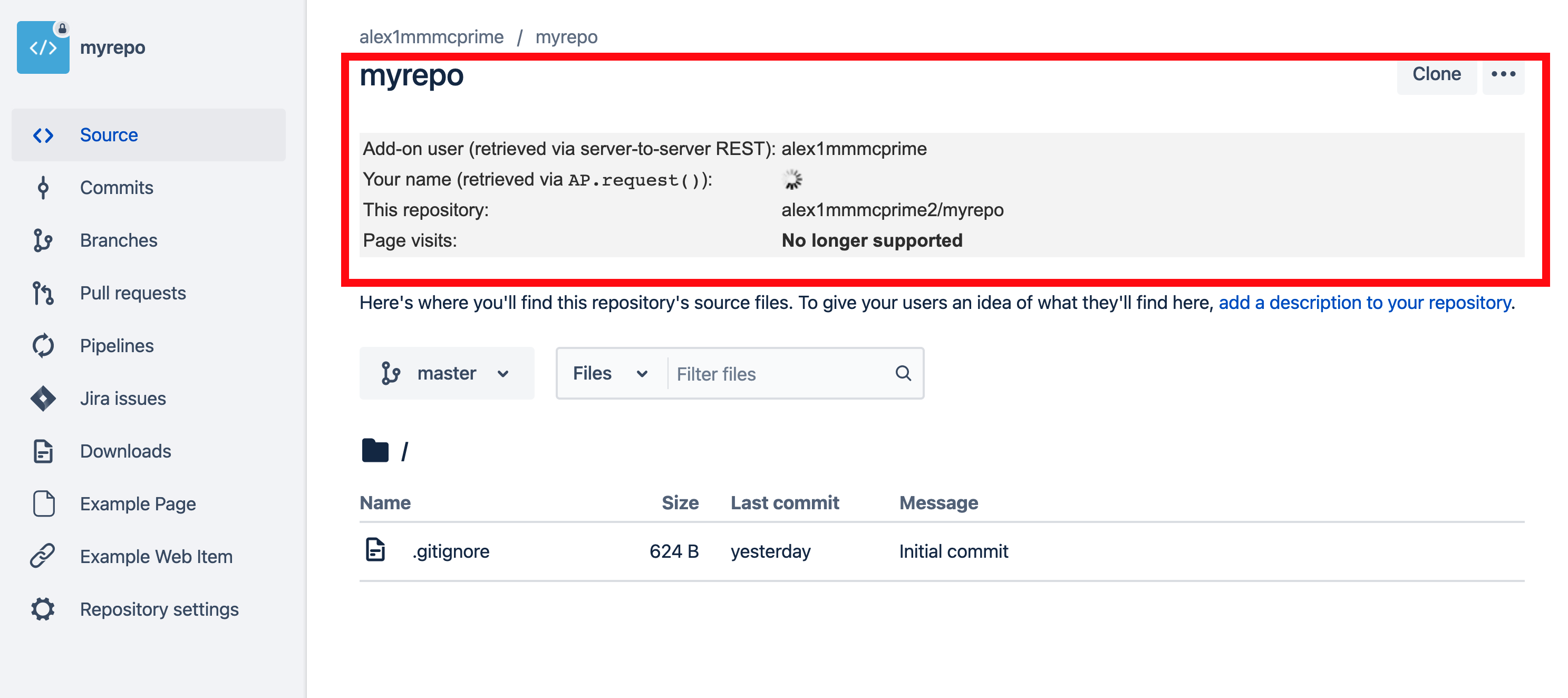Click the Size column header
The width and height of the screenshot is (1568, 698).
coord(680,502)
